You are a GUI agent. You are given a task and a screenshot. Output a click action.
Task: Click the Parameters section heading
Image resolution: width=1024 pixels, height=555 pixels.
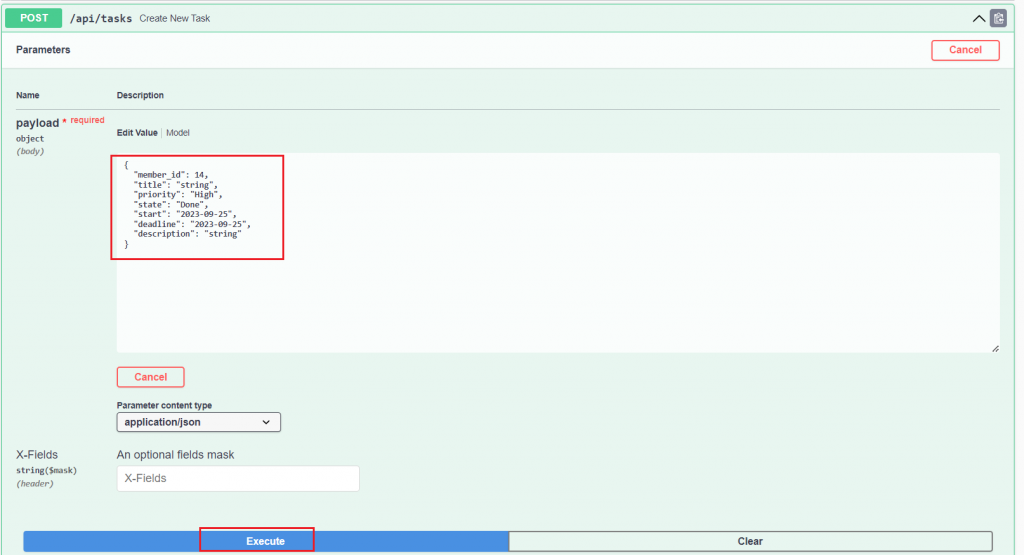pos(43,50)
